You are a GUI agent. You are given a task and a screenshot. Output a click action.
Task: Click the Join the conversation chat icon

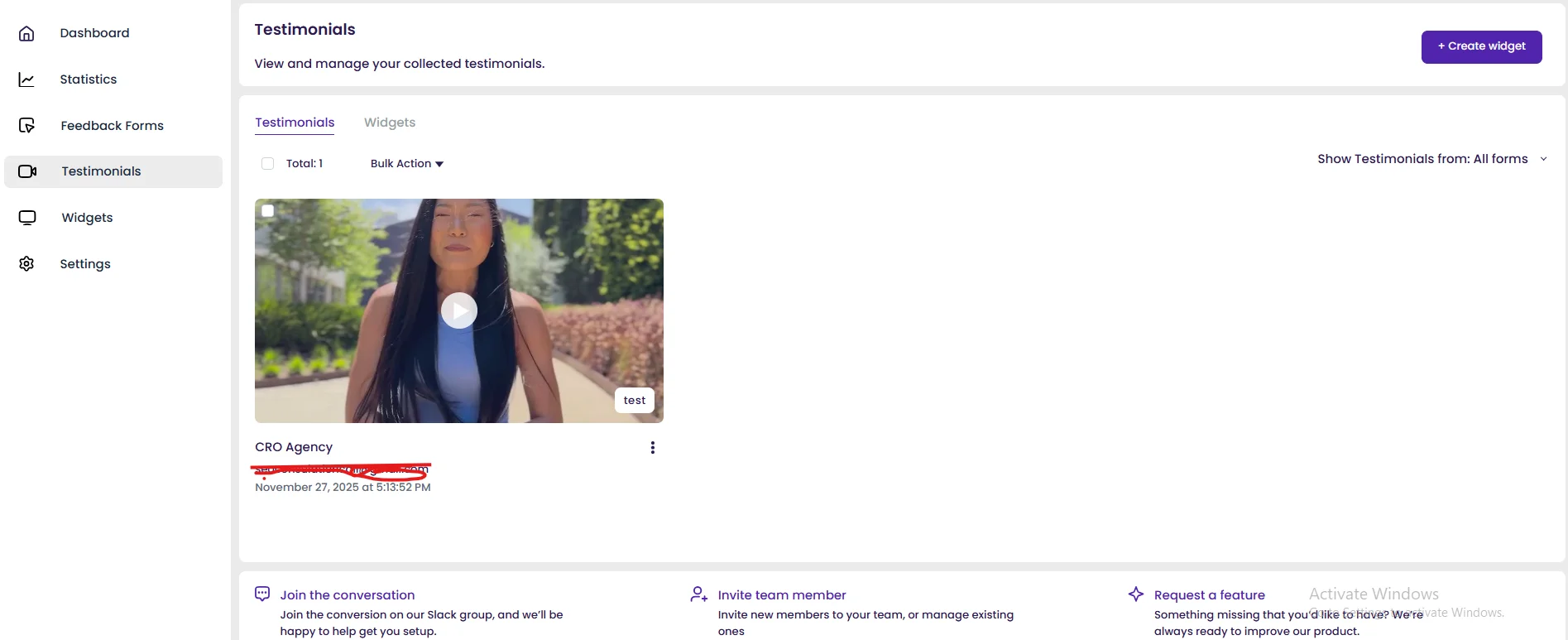(262, 594)
